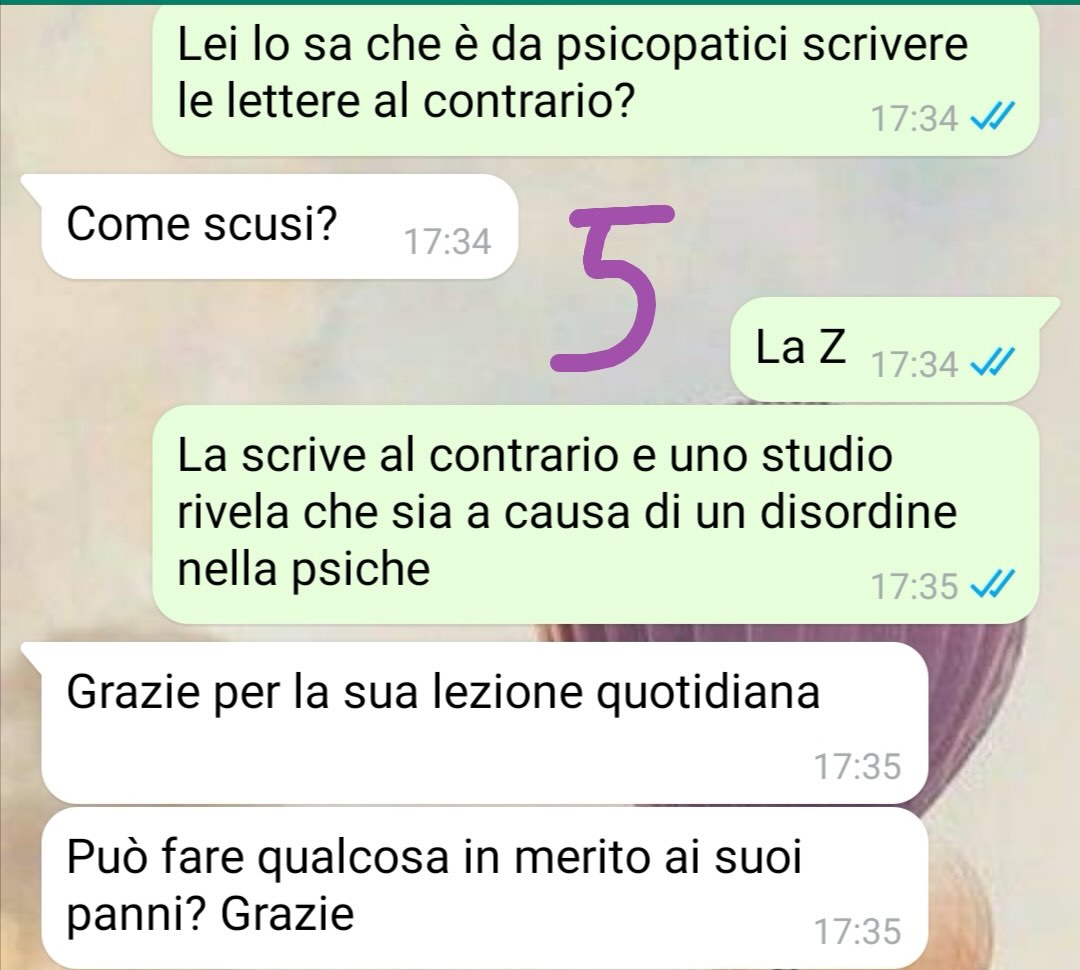Click the 17:34 timestamp on "Come scusi?"
This screenshot has width=1080, height=970.
tap(448, 242)
